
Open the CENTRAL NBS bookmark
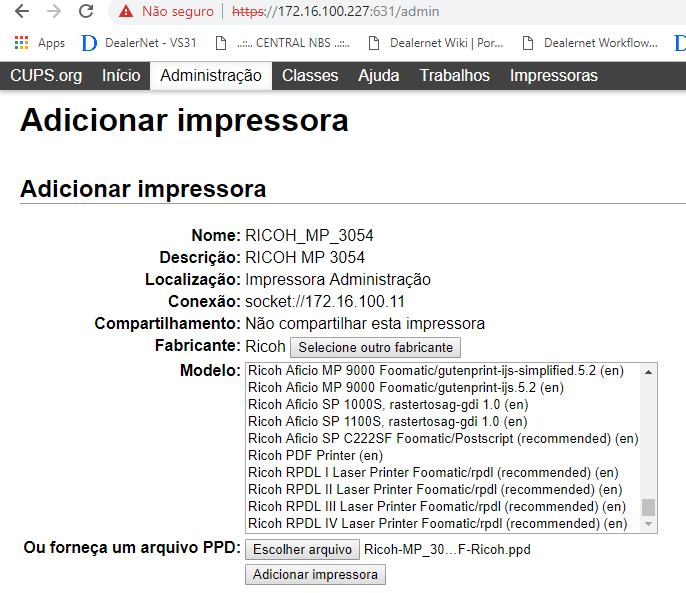(x=283, y=43)
